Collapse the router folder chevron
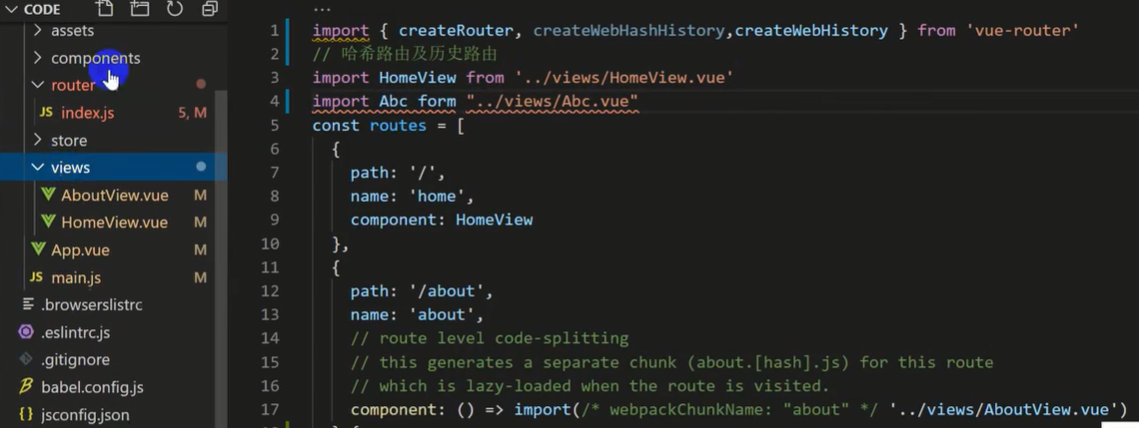 [x=38, y=85]
